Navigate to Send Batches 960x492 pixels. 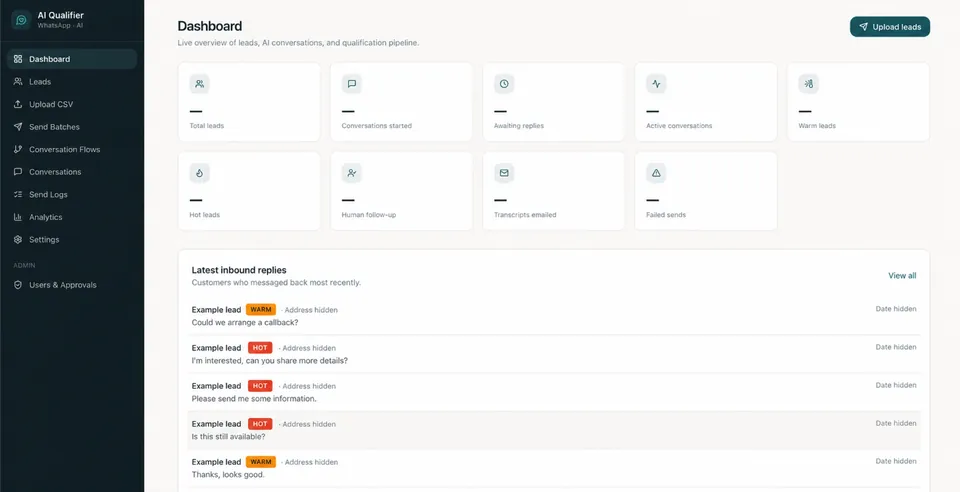click(x=72, y=127)
